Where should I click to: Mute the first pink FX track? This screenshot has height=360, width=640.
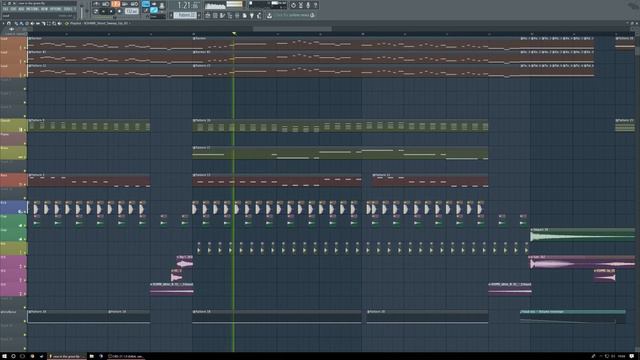[24, 267]
